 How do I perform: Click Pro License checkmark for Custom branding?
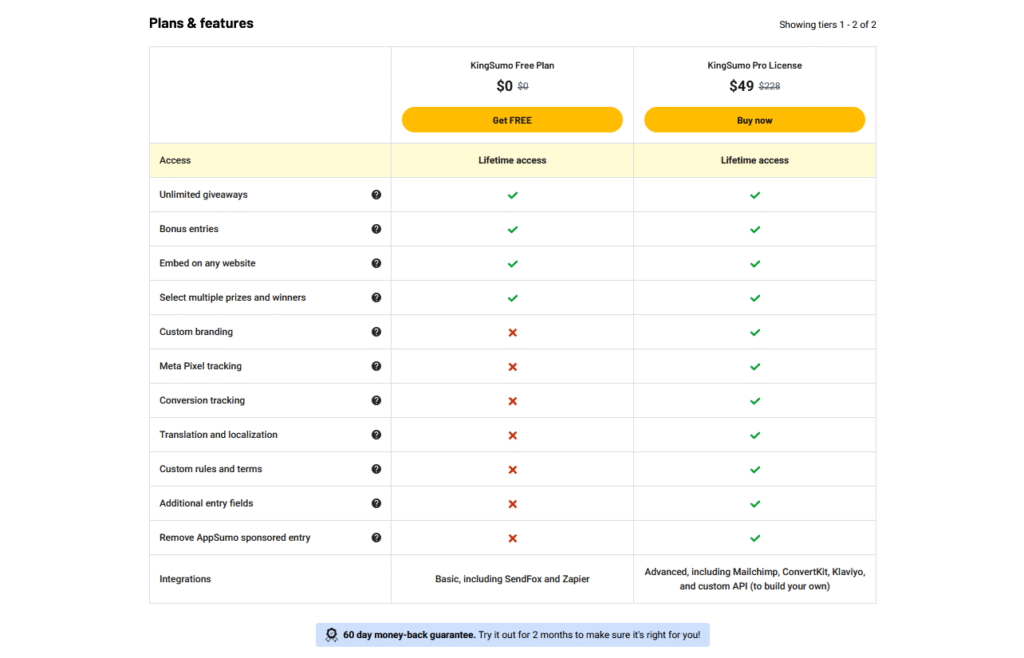point(755,332)
